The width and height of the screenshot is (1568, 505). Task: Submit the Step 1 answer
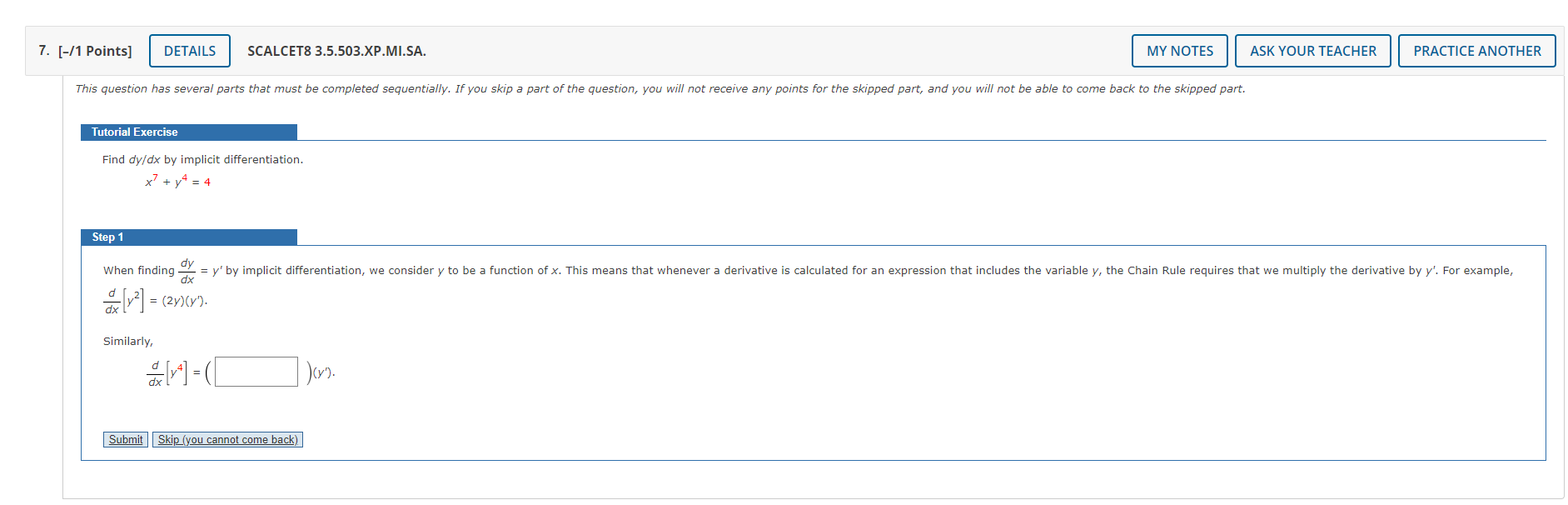[125, 439]
